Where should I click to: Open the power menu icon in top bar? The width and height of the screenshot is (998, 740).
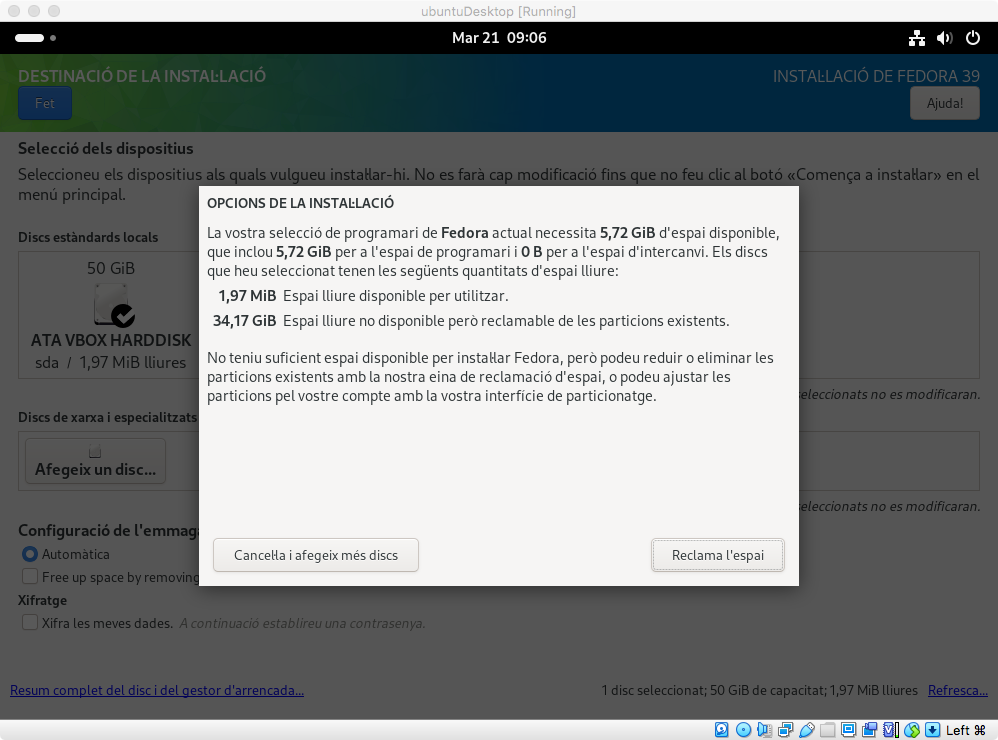click(x=973, y=38)
